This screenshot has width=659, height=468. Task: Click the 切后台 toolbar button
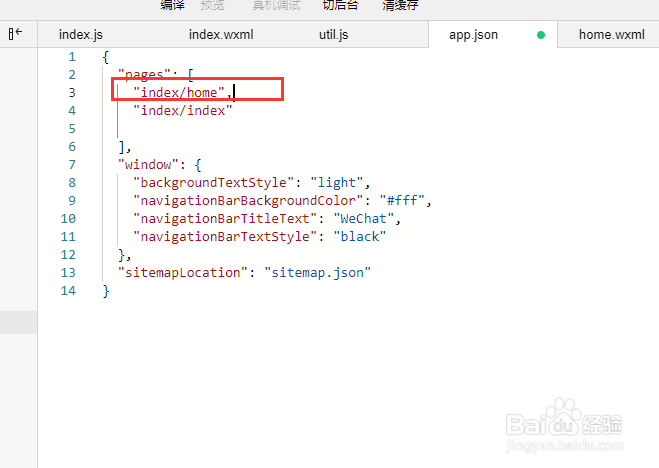point(340,5)
